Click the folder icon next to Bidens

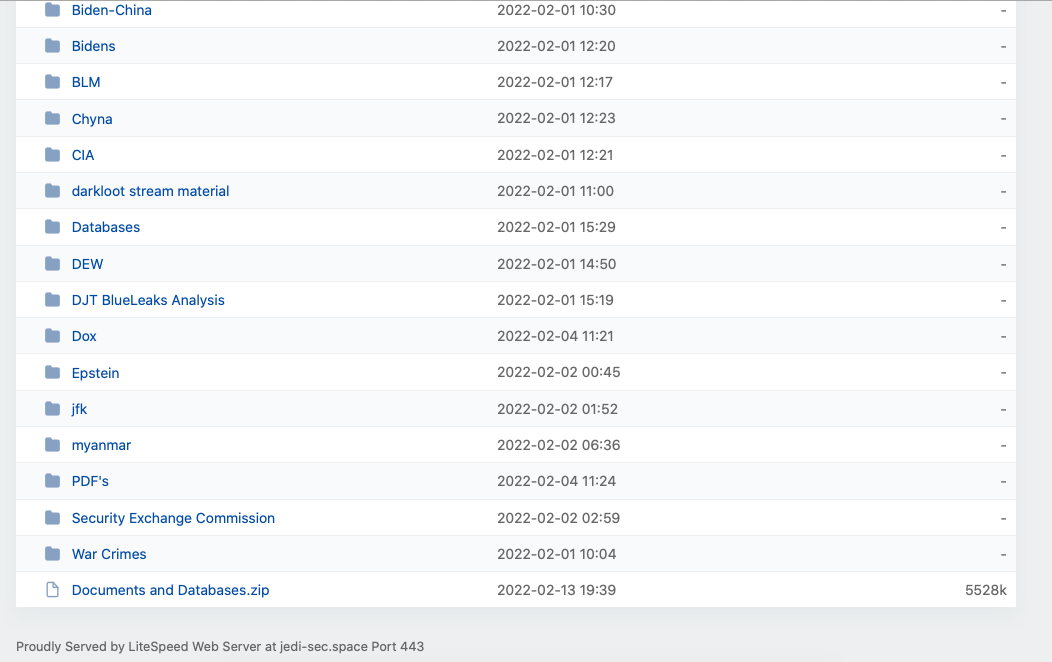pyautogui.click(x=52, y=46)
